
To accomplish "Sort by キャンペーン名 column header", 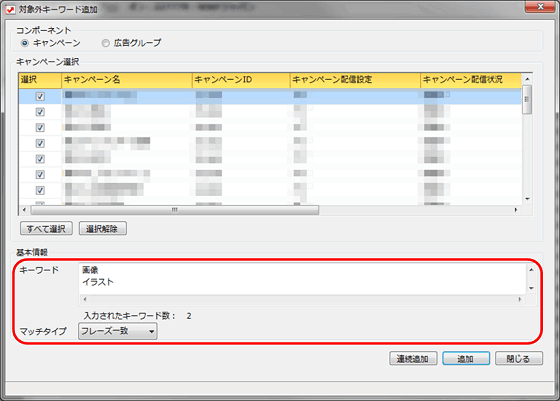I will 127,80.
